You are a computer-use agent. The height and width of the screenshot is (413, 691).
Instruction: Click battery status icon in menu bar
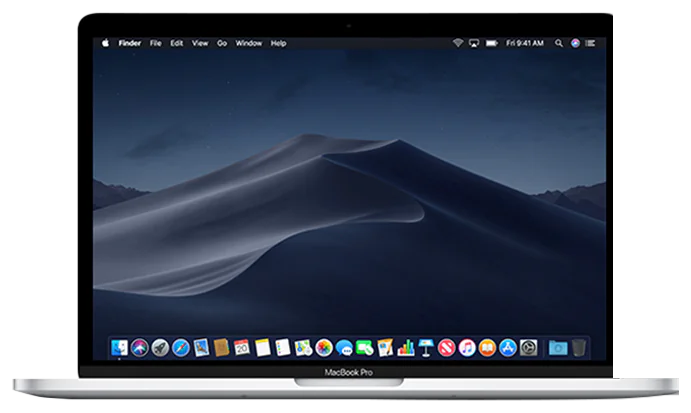coord(491,43)
